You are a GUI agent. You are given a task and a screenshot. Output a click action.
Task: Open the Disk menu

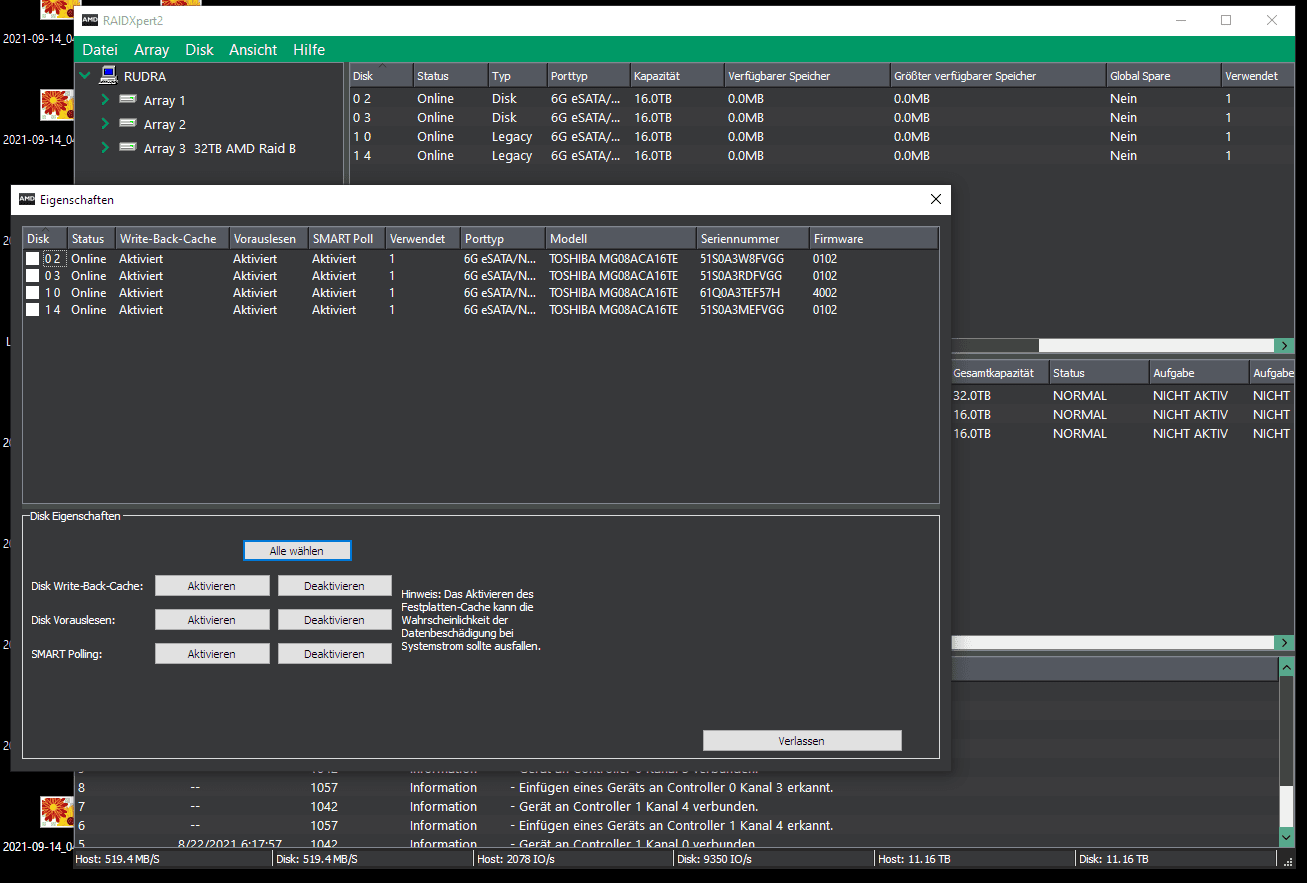pos(200,50)
